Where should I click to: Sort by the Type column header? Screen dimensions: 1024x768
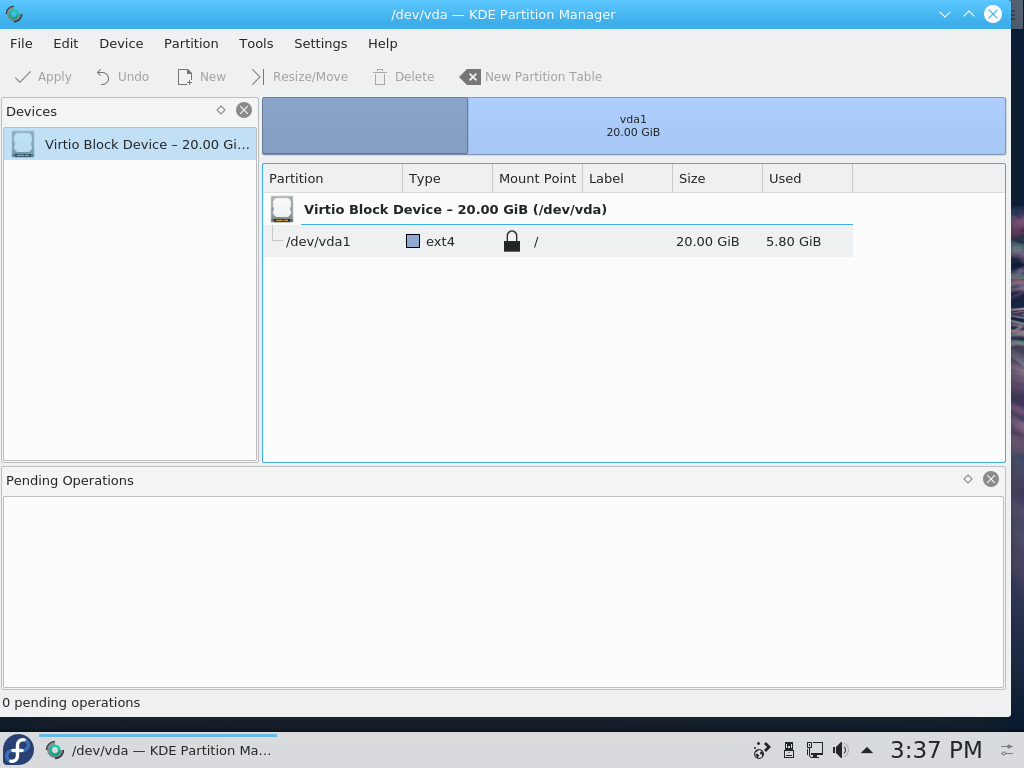(x=447, y=178)
